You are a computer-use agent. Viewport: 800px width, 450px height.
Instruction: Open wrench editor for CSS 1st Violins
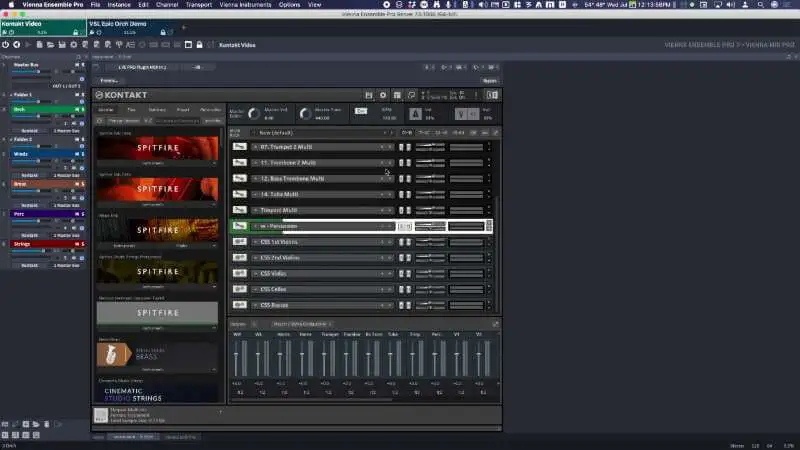click(x=239, y=242)
